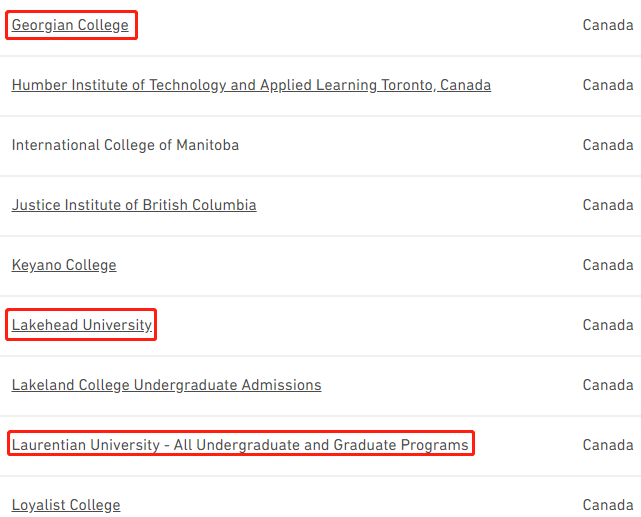Click Canada beside International College of Manitoba
Image resolution: width=641 pixels, height=517 pixels.
(x=608, y=145)
